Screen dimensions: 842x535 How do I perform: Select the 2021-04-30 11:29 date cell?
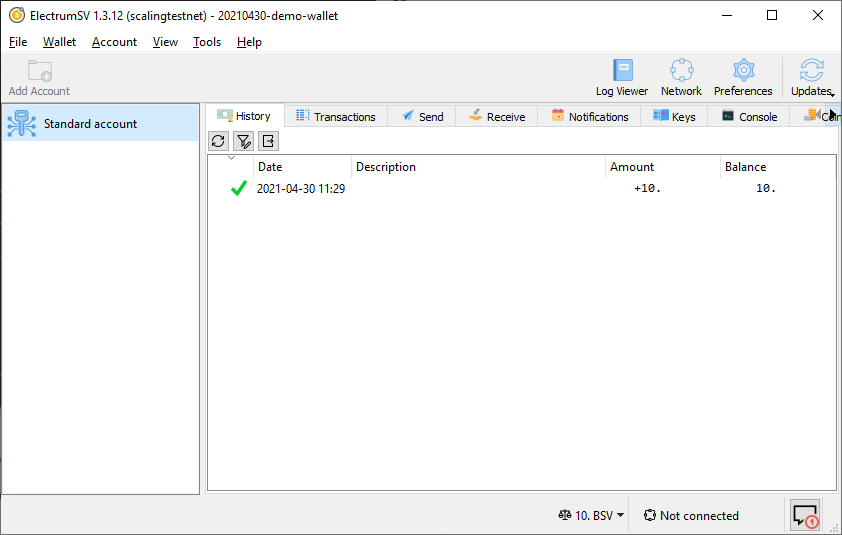pyautogui.click(x=301, y=189)
